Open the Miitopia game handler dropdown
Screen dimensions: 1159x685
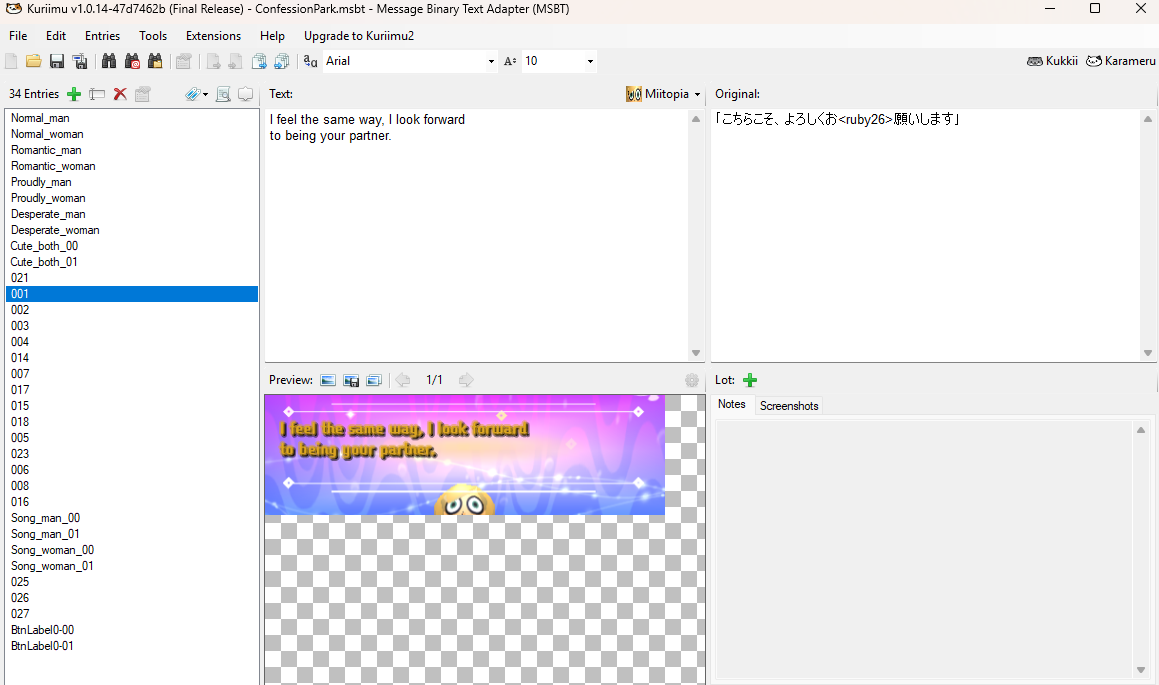(664, 94)
